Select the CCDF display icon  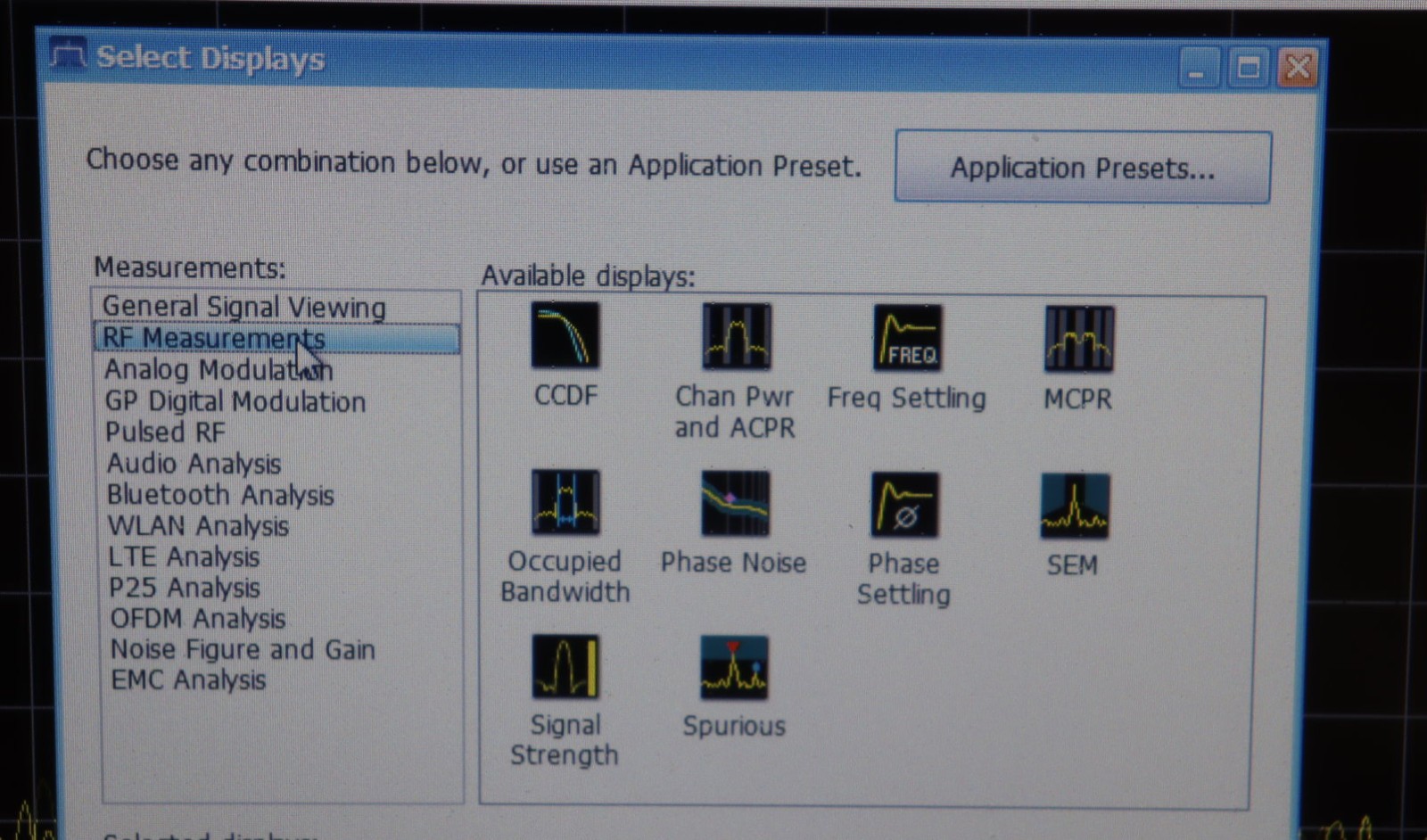565,335
